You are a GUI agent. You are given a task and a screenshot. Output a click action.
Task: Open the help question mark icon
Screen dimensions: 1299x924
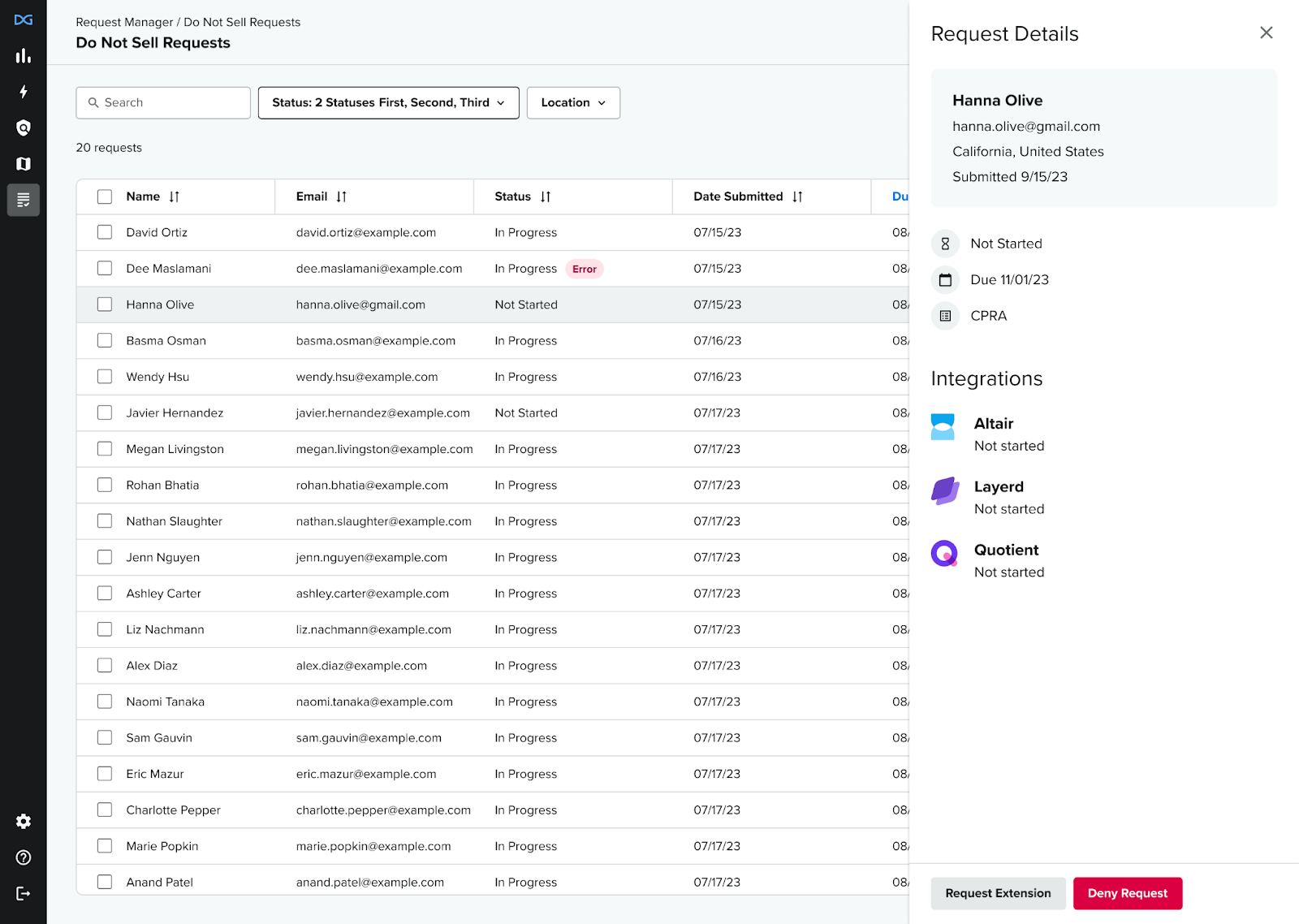[23, 857]
